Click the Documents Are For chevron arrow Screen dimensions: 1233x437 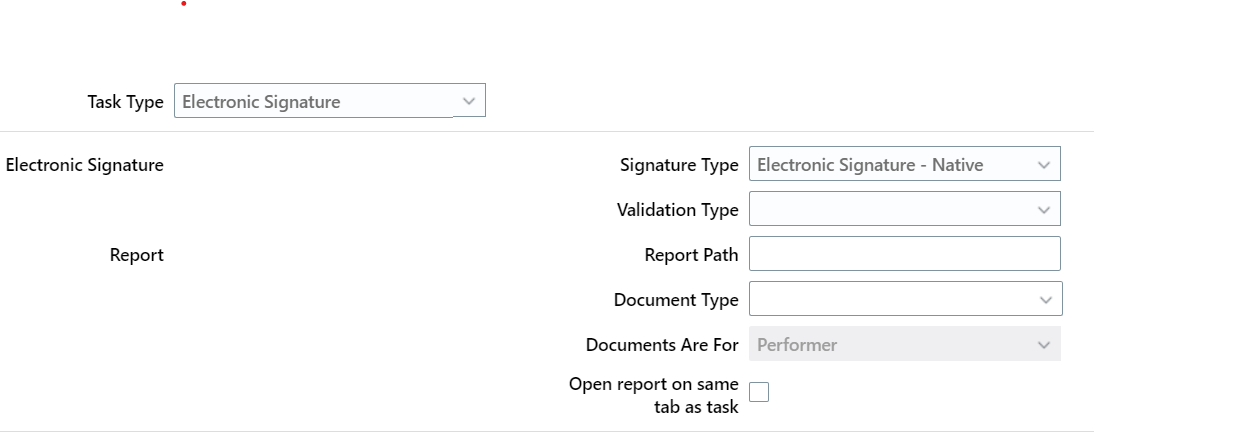(1044, 345)
